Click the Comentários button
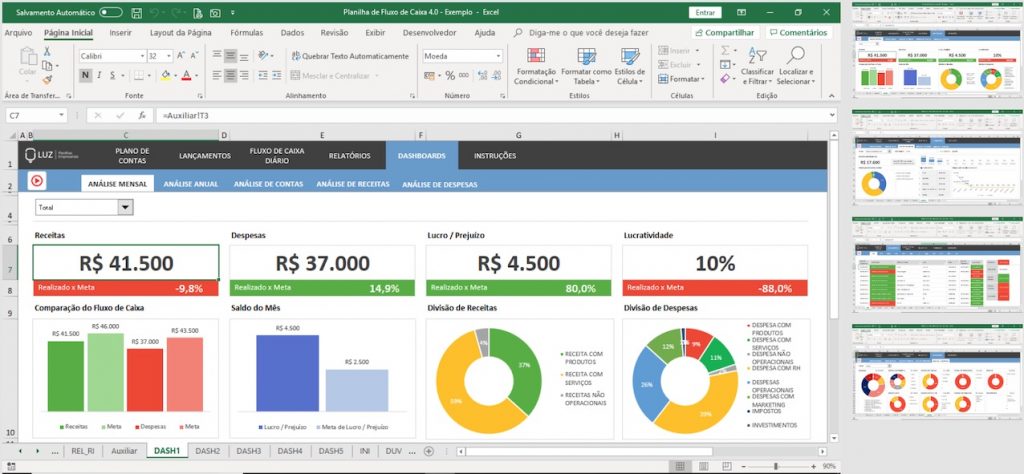The width and height of the screenshot is (1024, 474). (797, 33)
